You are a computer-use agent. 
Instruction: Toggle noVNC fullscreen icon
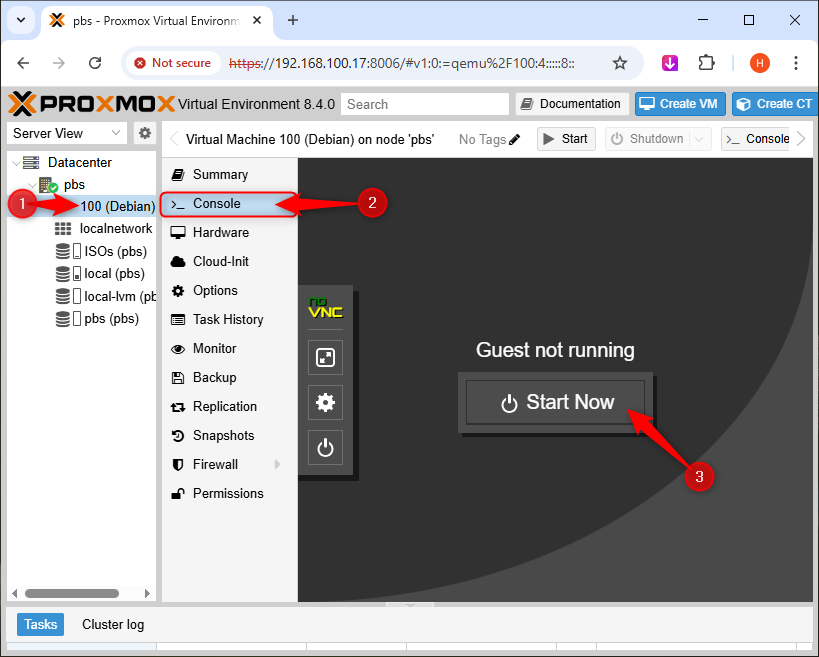(325, 358)
